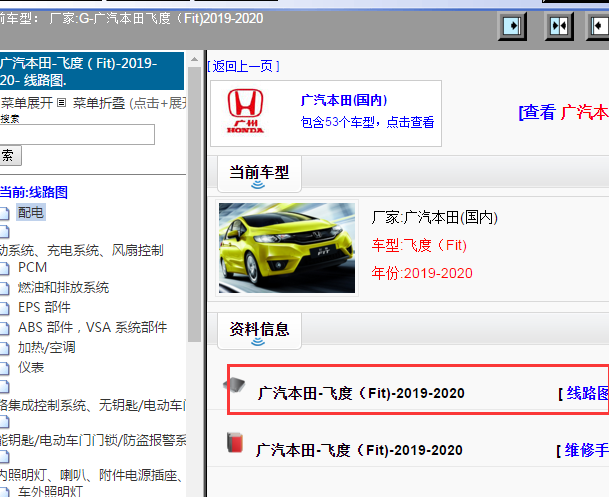The height and width of the screenshot is (497, 609).
Task: Click 返回上一页 link
Action: [244, 66]
